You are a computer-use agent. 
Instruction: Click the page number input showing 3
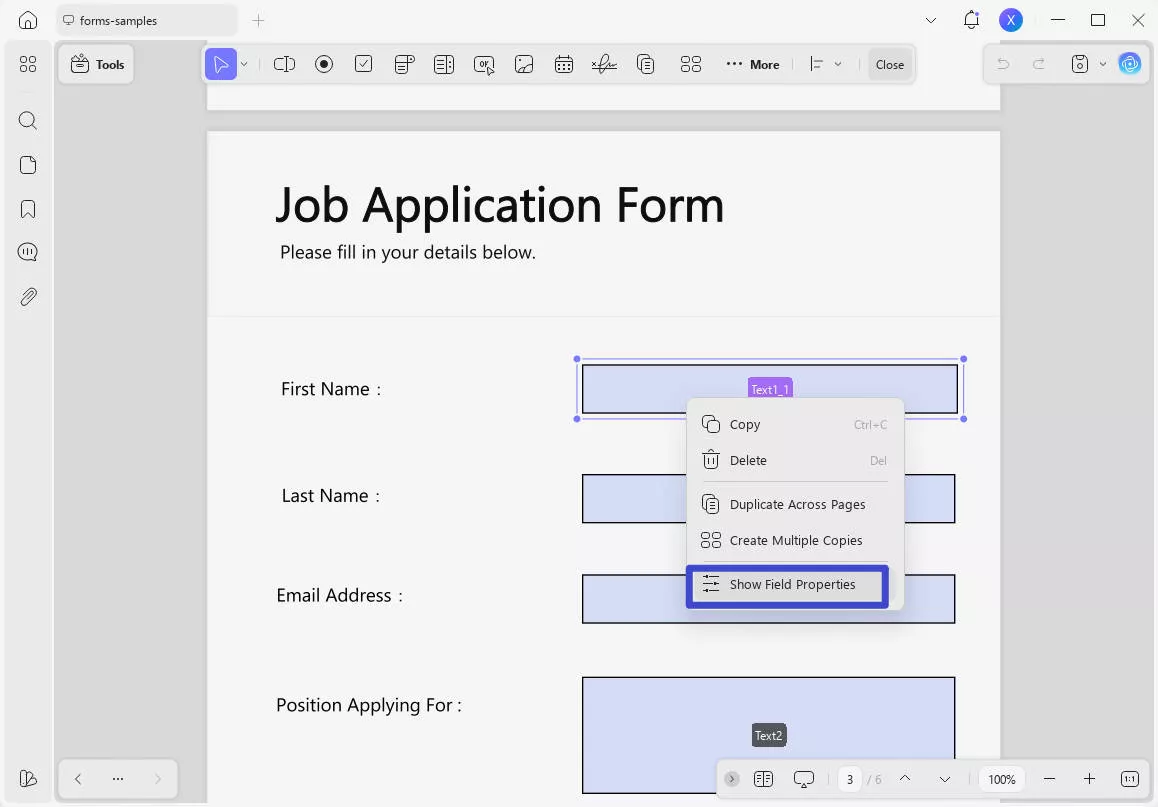click(x=849, y=778)
